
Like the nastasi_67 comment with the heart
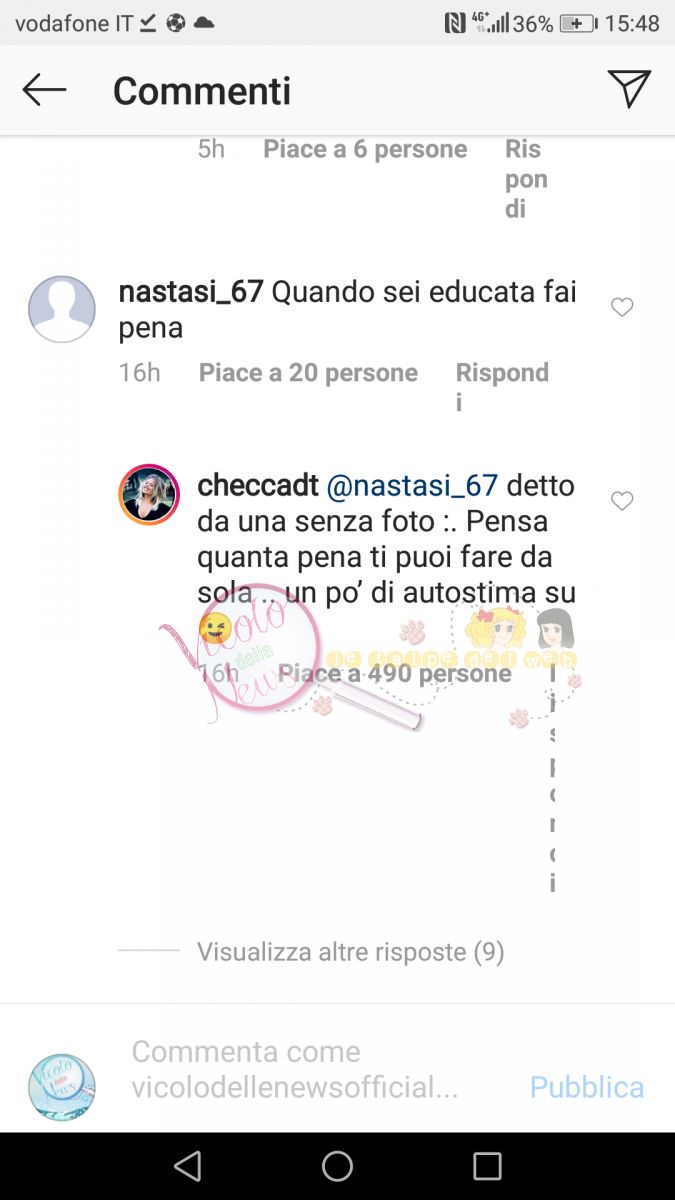click(x=622, y=308)
